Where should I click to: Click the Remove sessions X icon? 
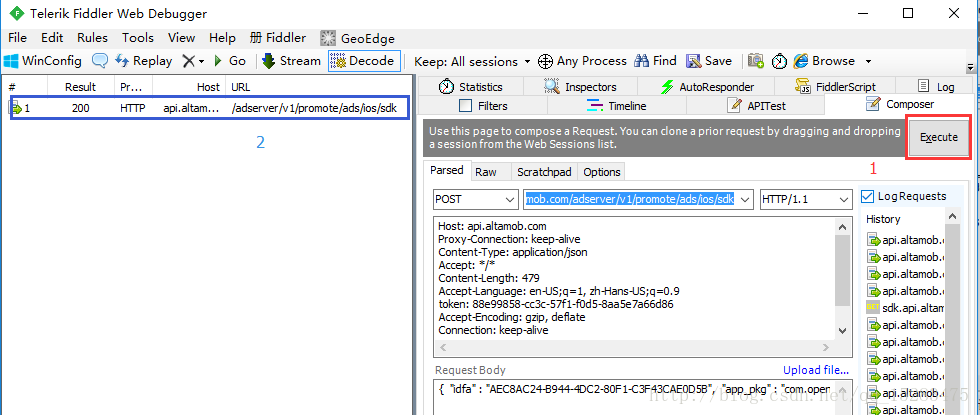pyautogui.click(x=188, y=61)
